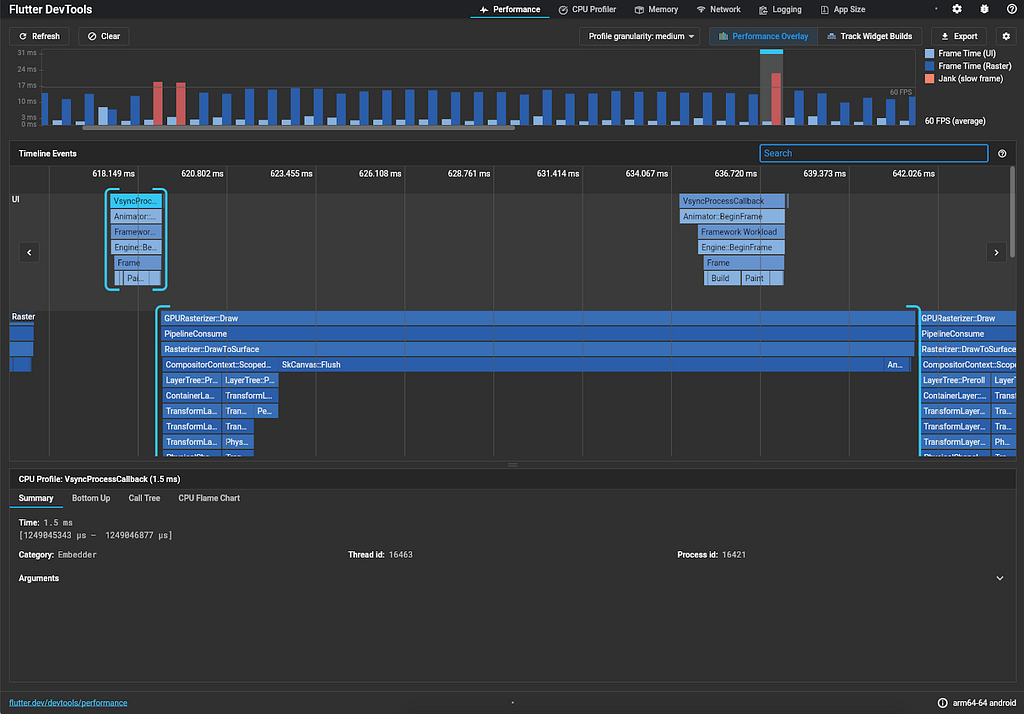Open the CPU Flame Chart tab

[x=209, y=498]
